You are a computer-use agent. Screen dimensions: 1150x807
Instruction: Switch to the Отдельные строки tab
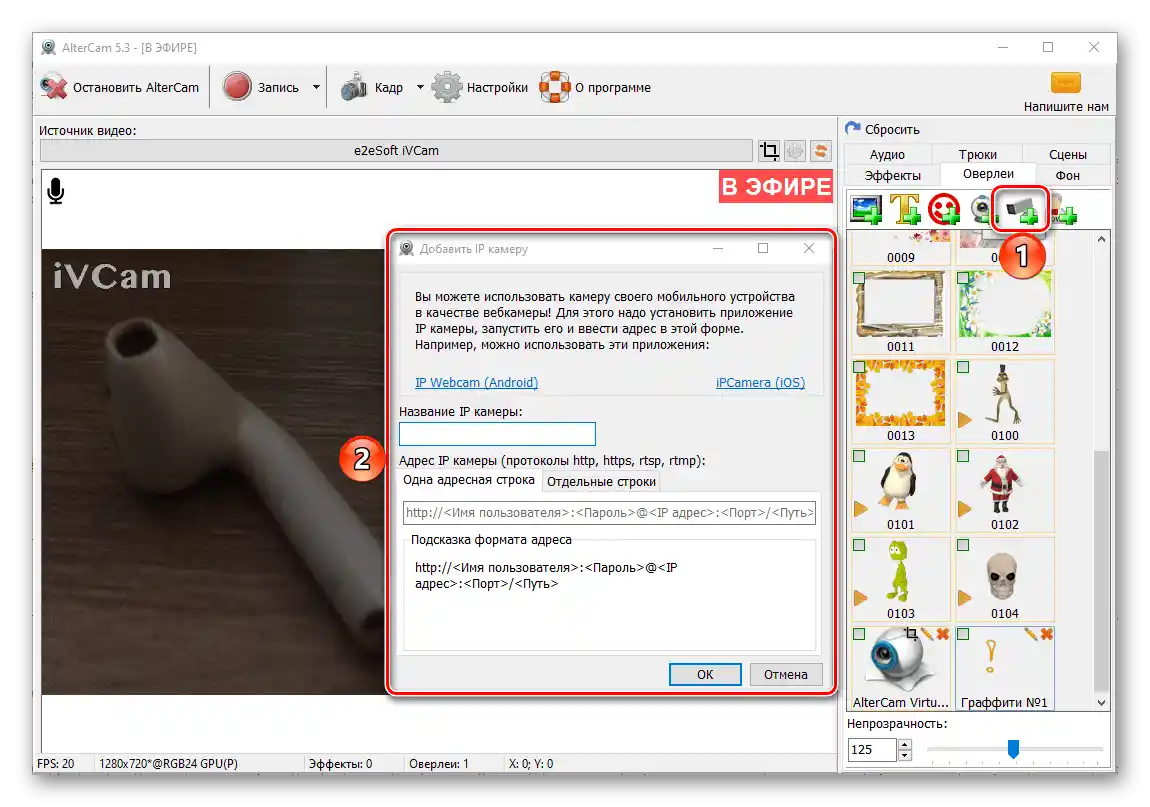click(x=601, y=481)
